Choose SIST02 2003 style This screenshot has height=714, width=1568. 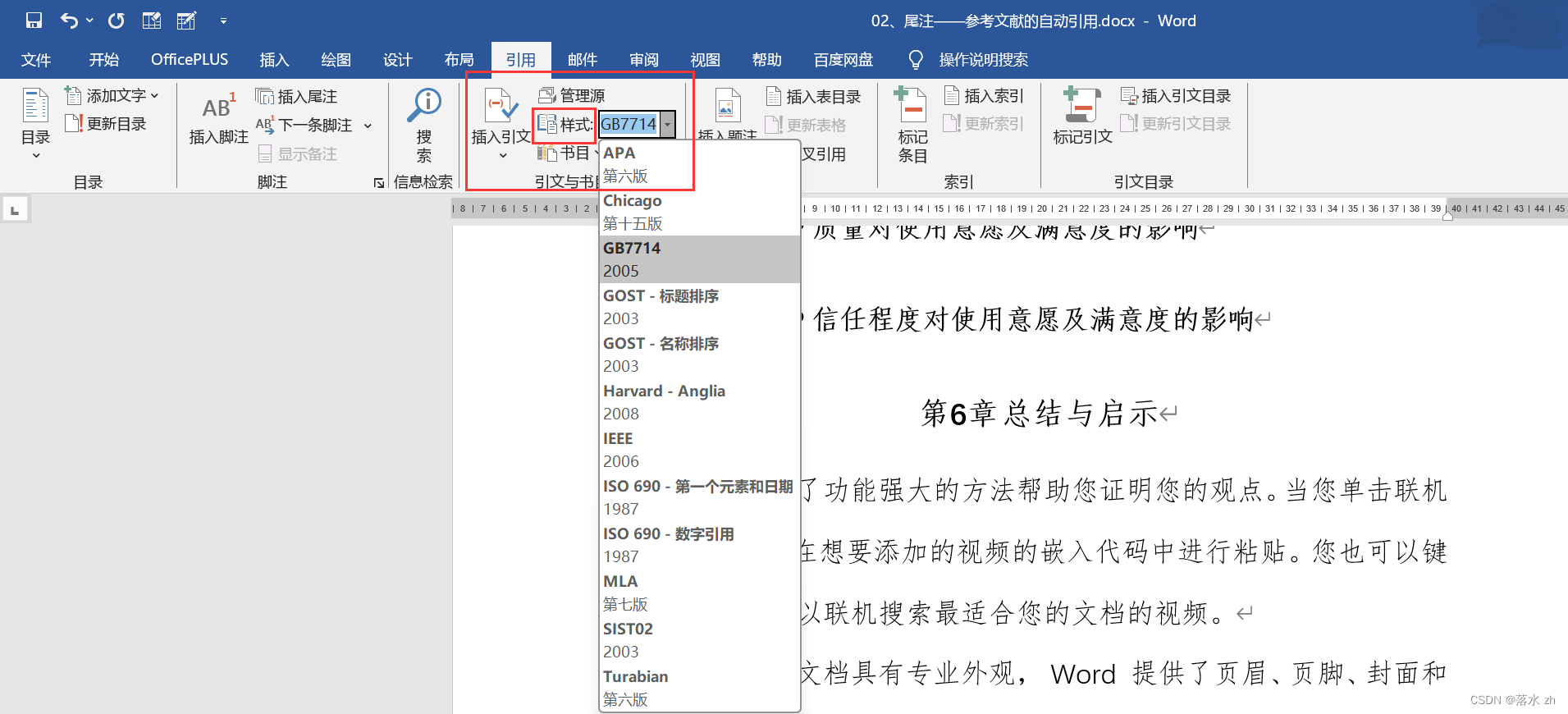(700, 640)
